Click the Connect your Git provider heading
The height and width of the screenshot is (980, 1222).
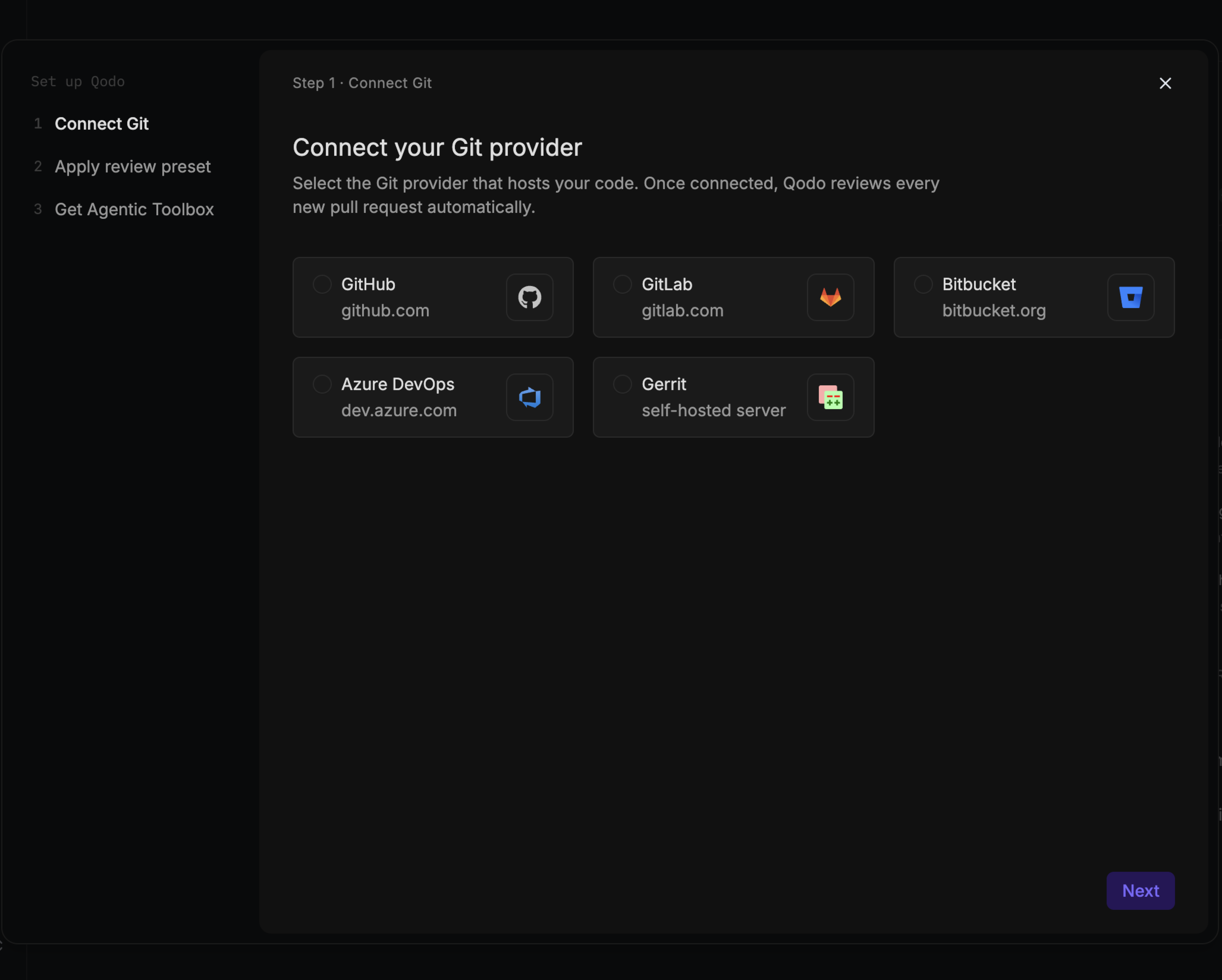[x=437, y=147]
